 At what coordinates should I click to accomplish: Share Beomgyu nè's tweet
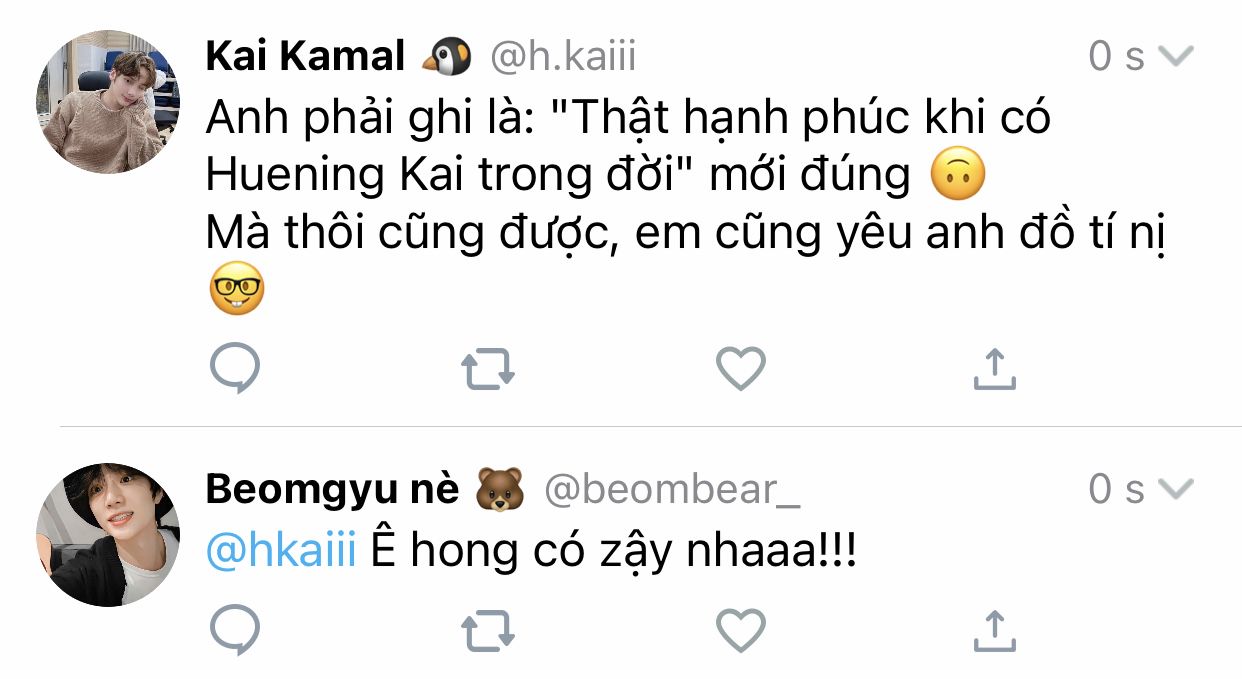point(994,631)
